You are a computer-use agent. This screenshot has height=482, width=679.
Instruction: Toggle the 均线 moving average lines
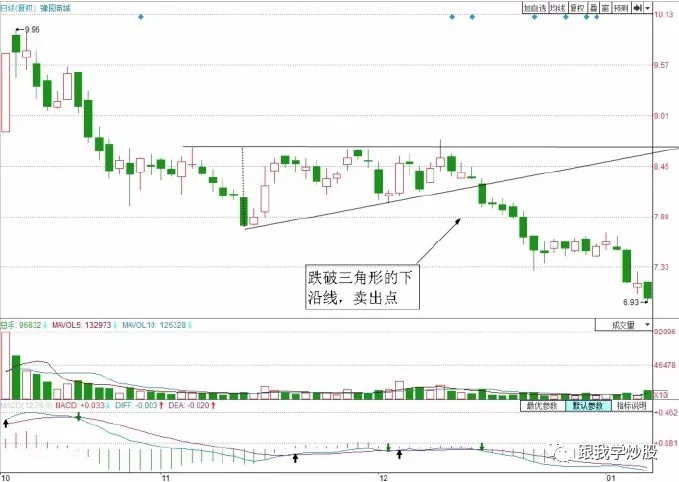[x=558, y=8]
